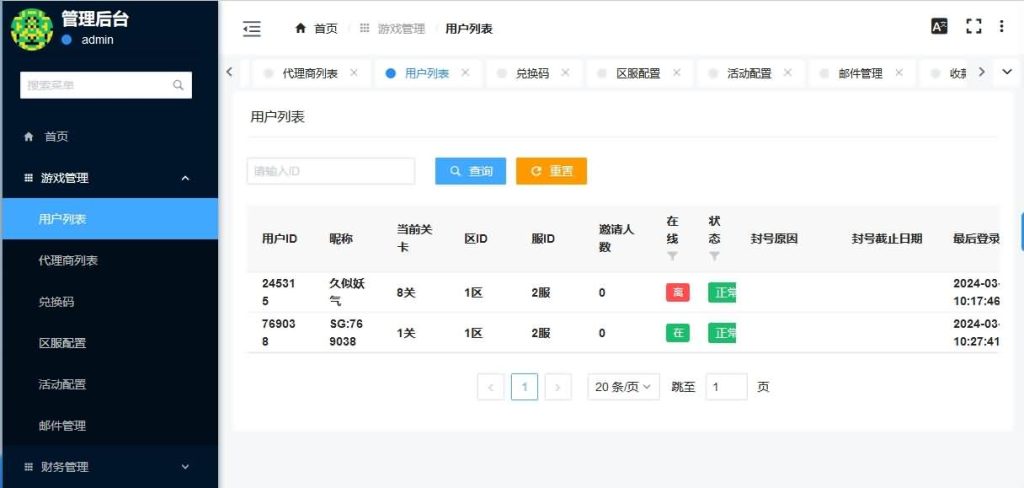Switch to the 用户列表 tab

[427, 73]
